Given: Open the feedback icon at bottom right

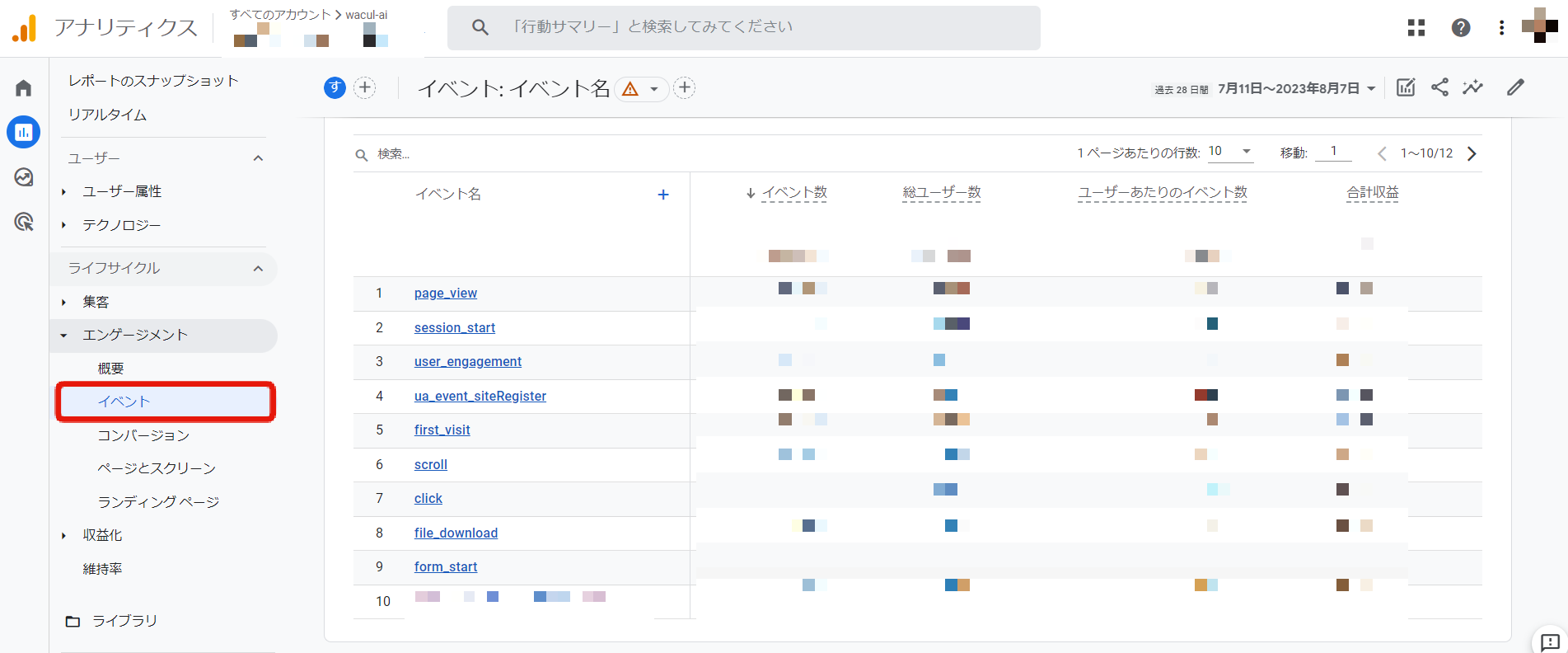Looking at the screenshot, I should click(x=1550, y=641).
